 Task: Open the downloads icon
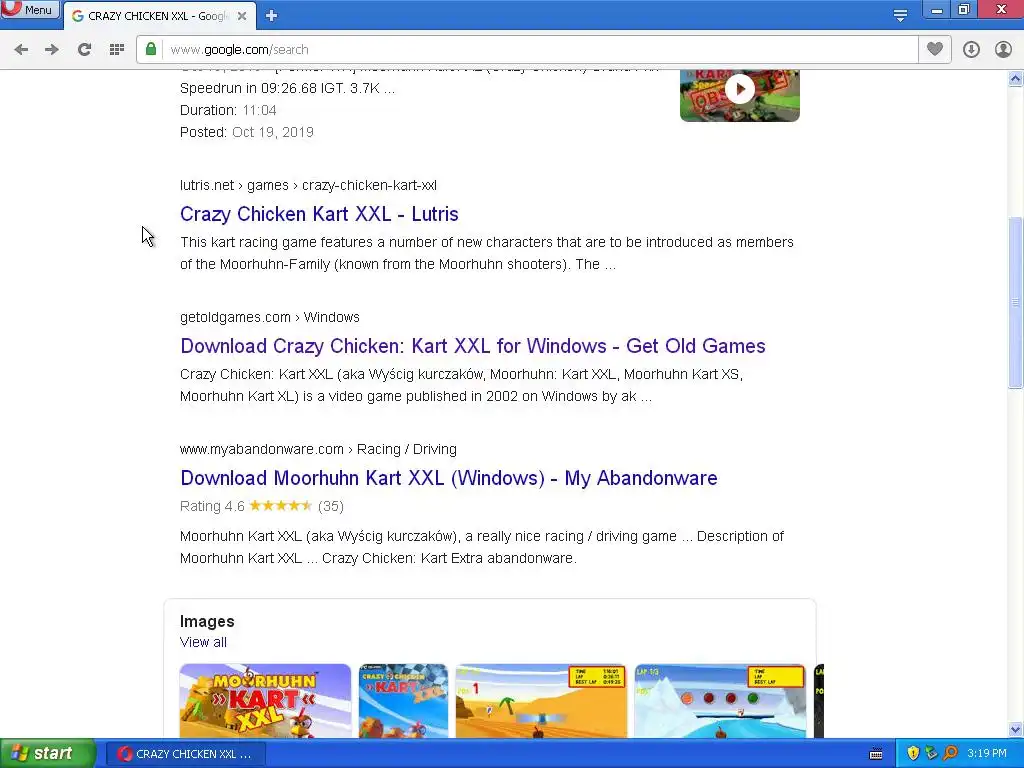point(971,50)
